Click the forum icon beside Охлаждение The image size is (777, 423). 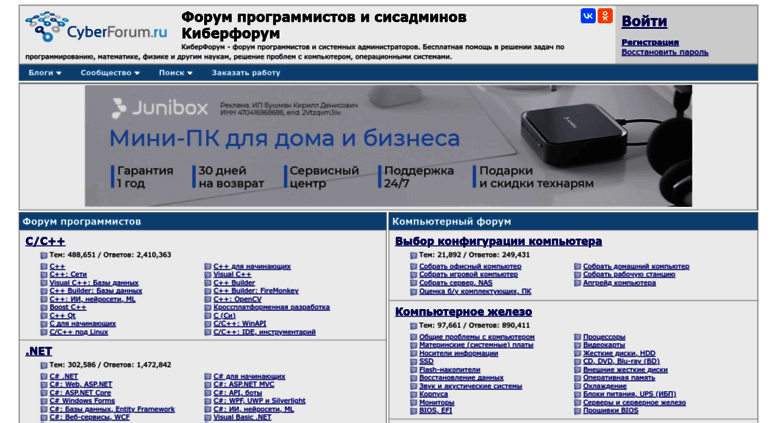pos(577,386)
